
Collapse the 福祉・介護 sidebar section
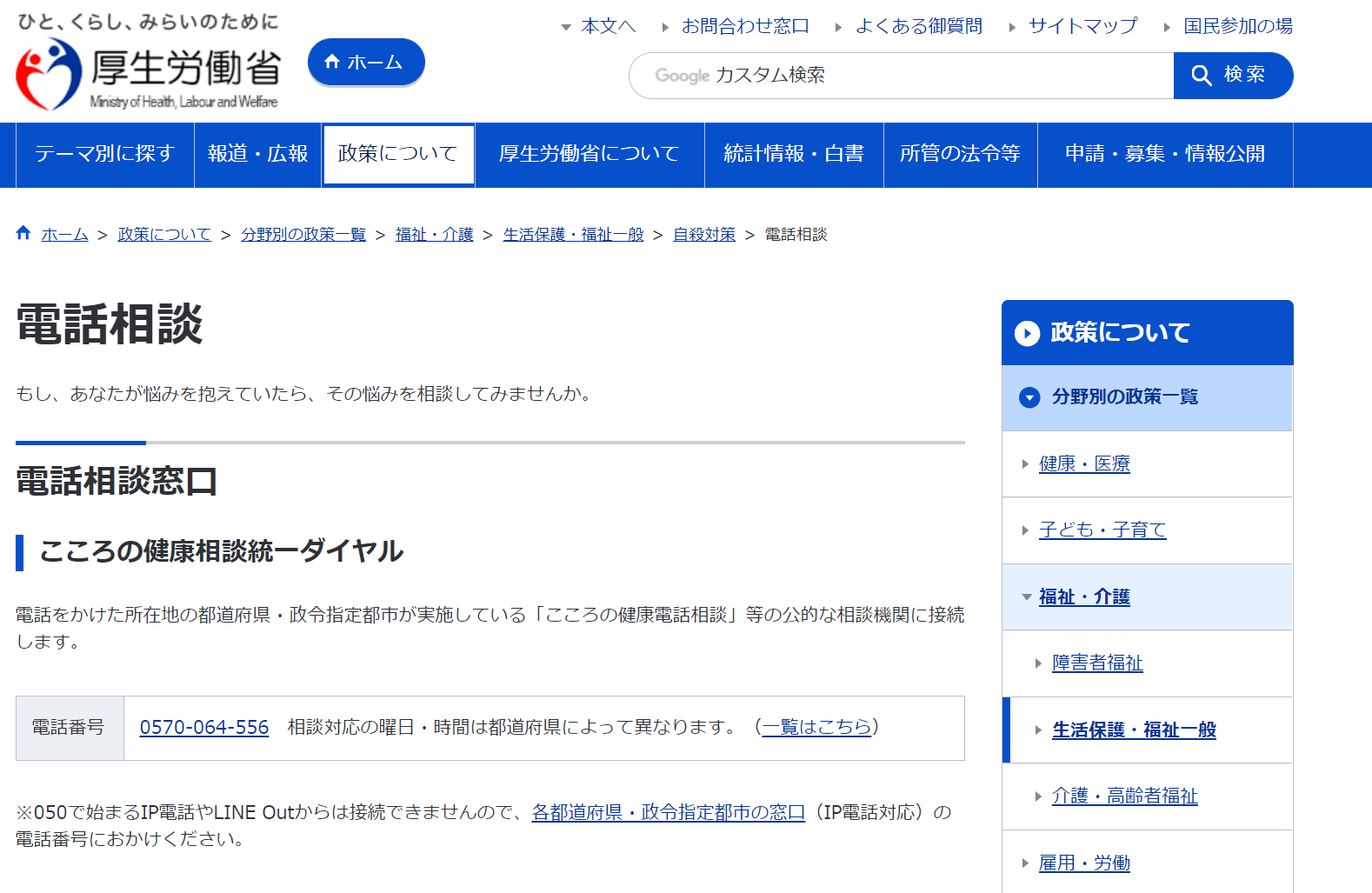1027,597
